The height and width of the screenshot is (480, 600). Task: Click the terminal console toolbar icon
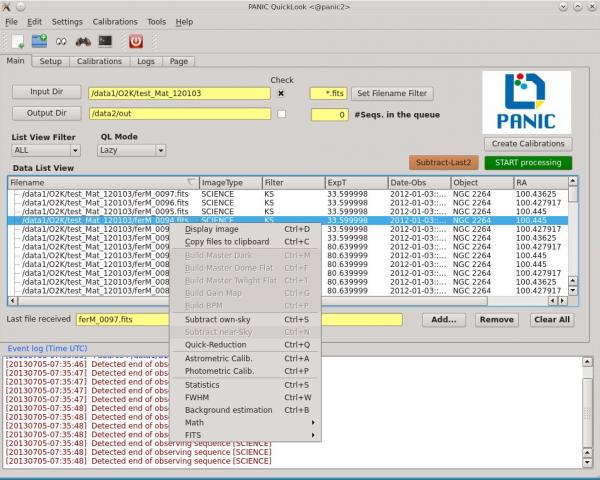click(104, 41)
